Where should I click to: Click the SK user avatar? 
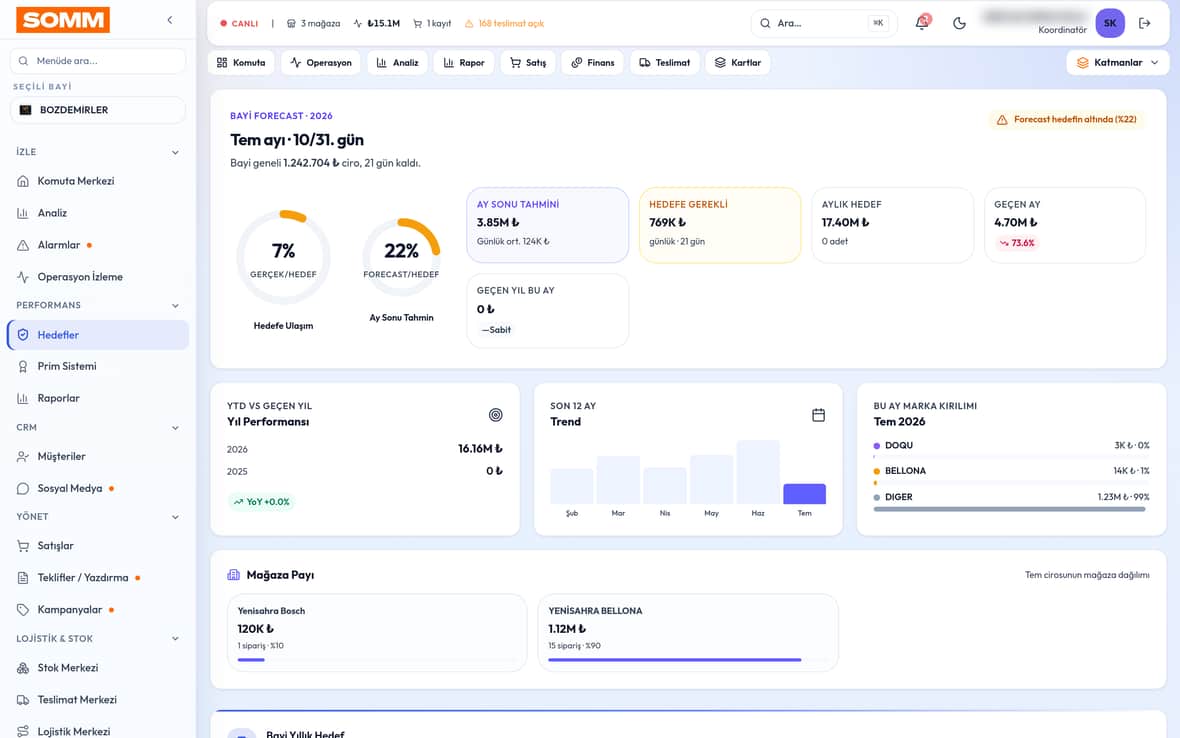(1110, 23)
